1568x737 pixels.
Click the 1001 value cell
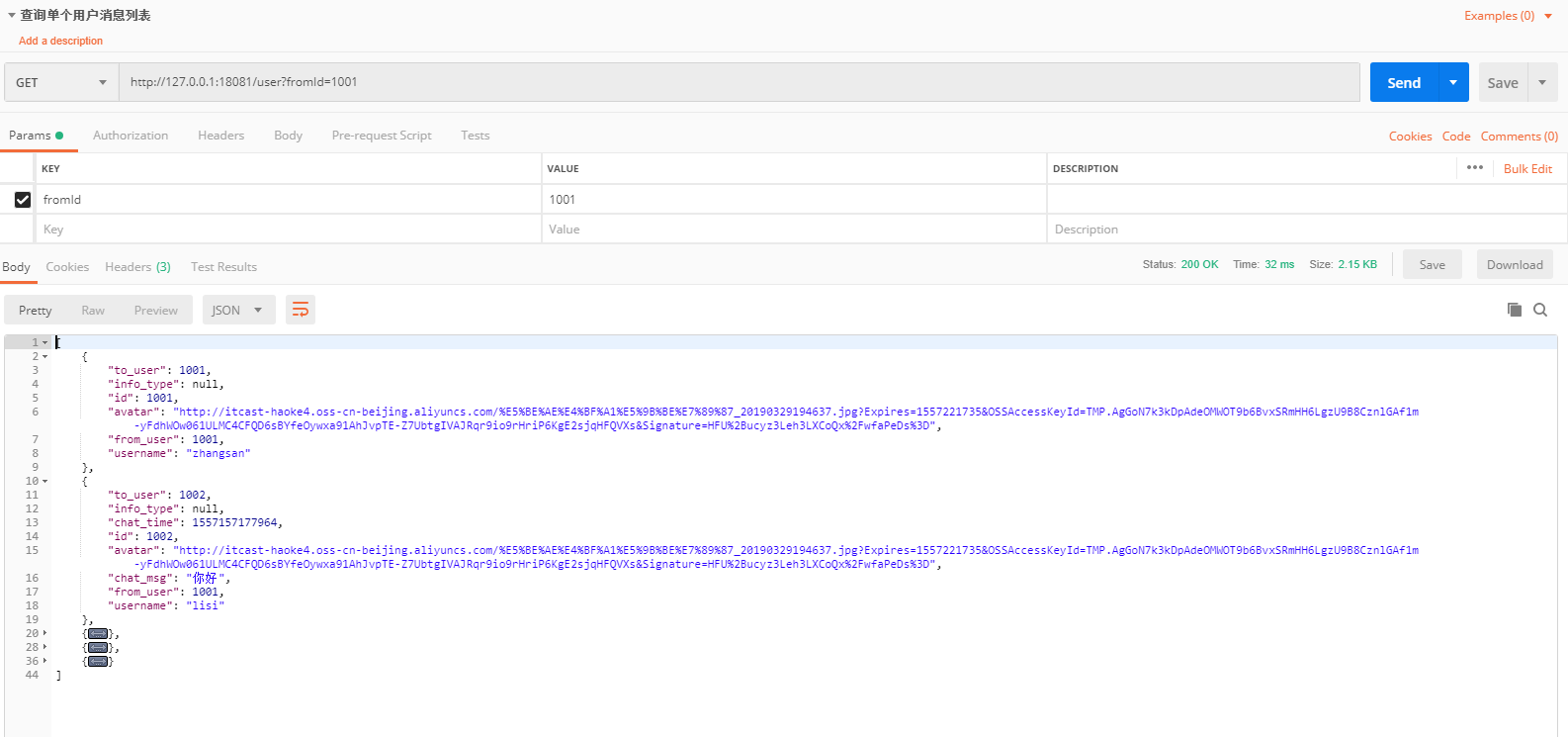[794, 199]
